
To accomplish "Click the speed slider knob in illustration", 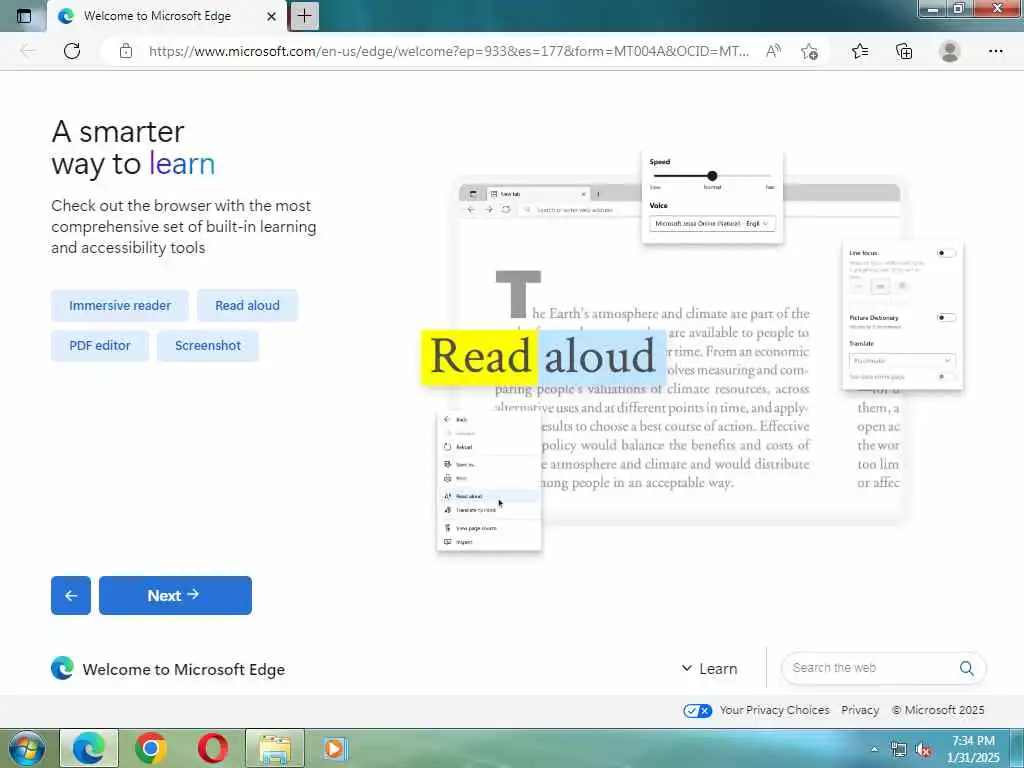I will pyautogui.click(x=712, y=176).
